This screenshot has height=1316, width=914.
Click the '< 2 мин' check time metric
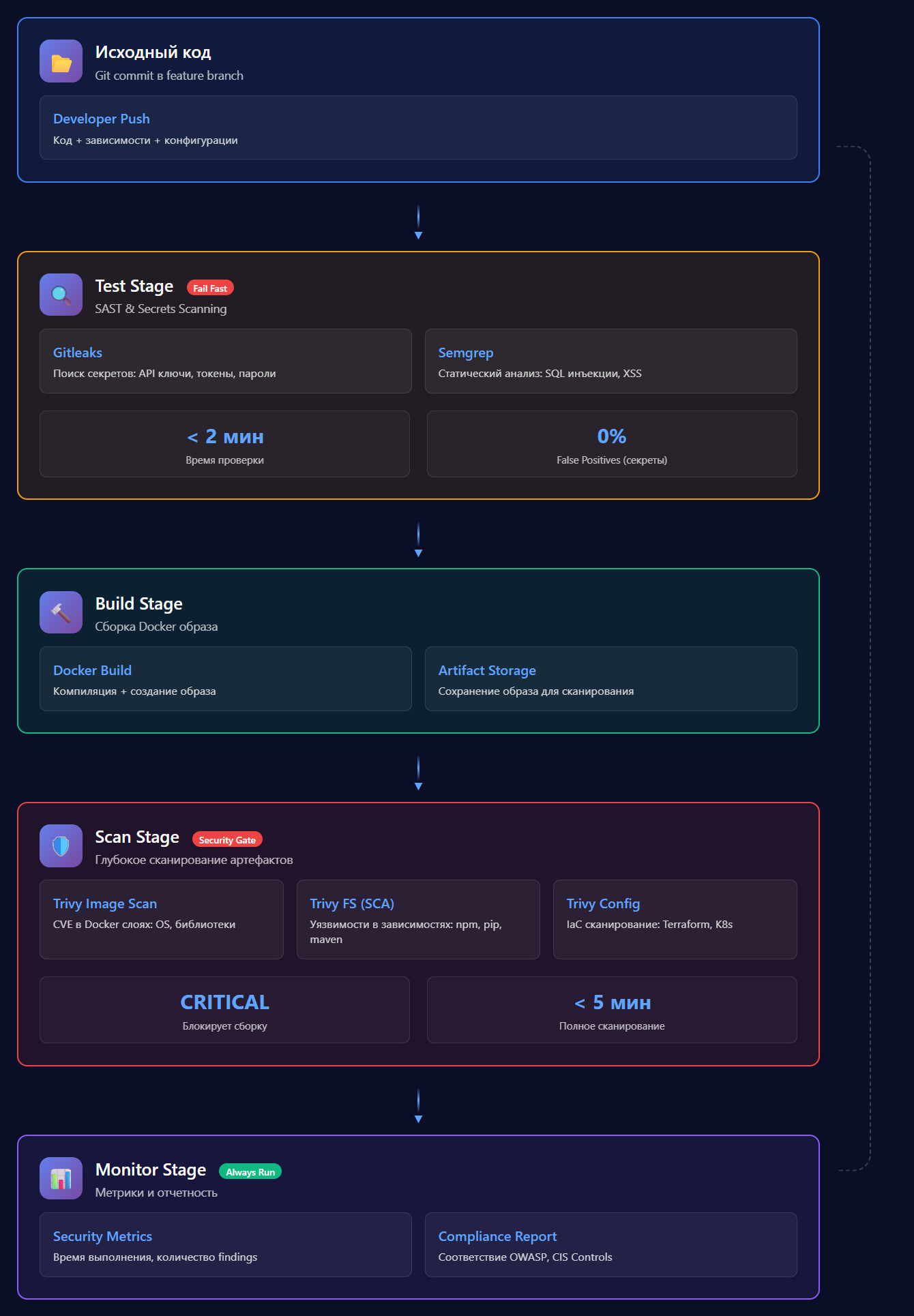click(225, 444)
